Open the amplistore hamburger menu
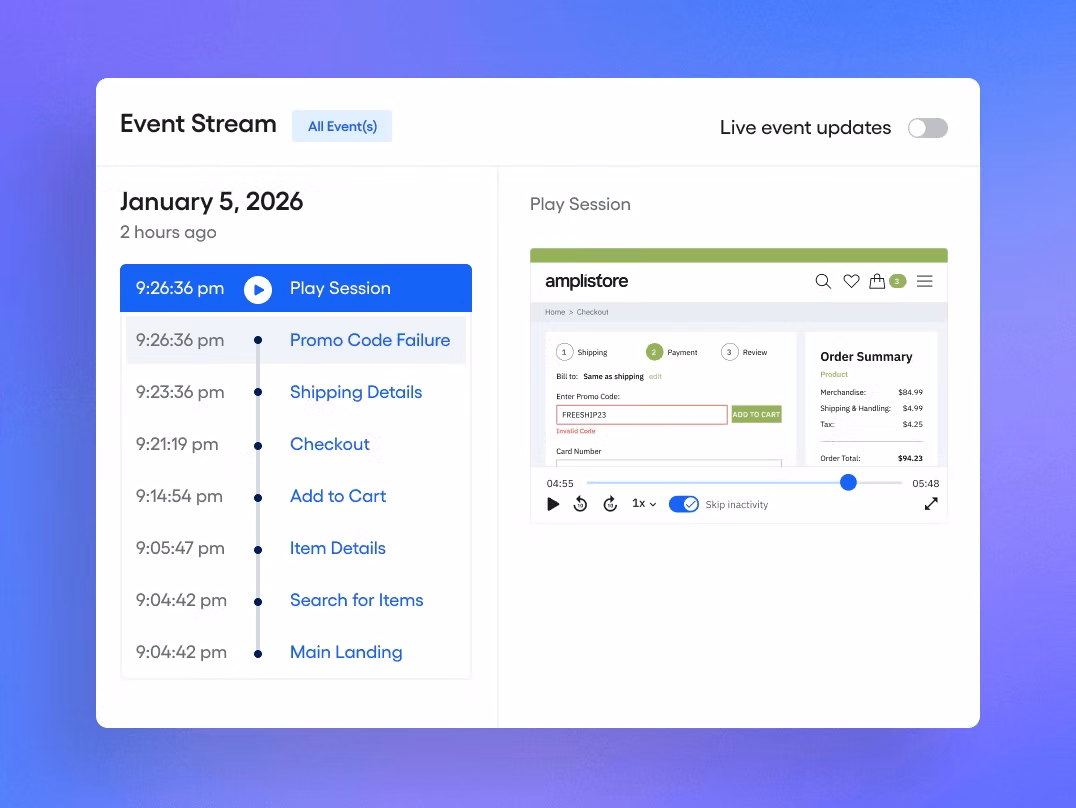Screen dimensions: 1076x808 (924, 282)
